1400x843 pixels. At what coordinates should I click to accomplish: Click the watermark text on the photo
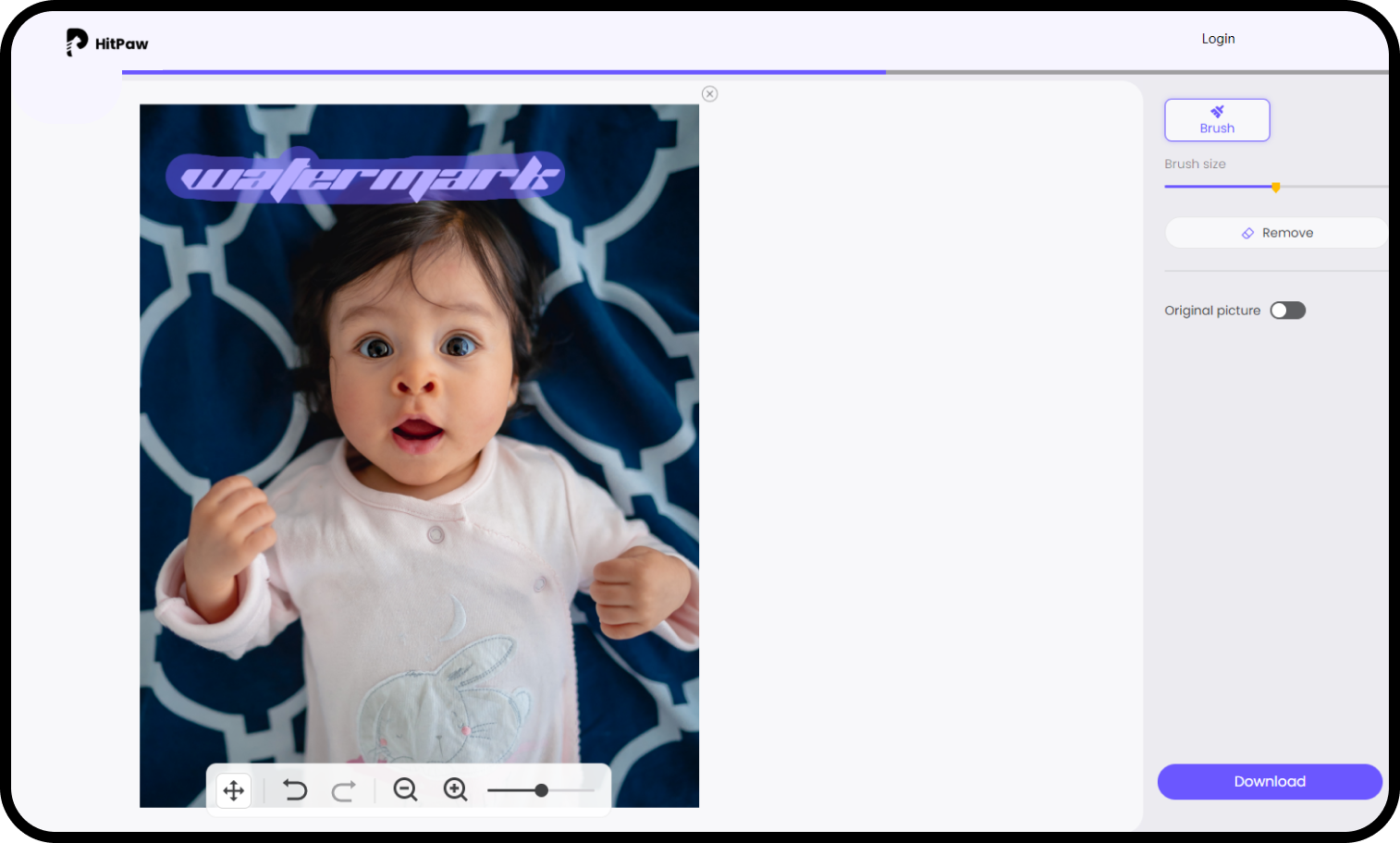pos(364,176)
